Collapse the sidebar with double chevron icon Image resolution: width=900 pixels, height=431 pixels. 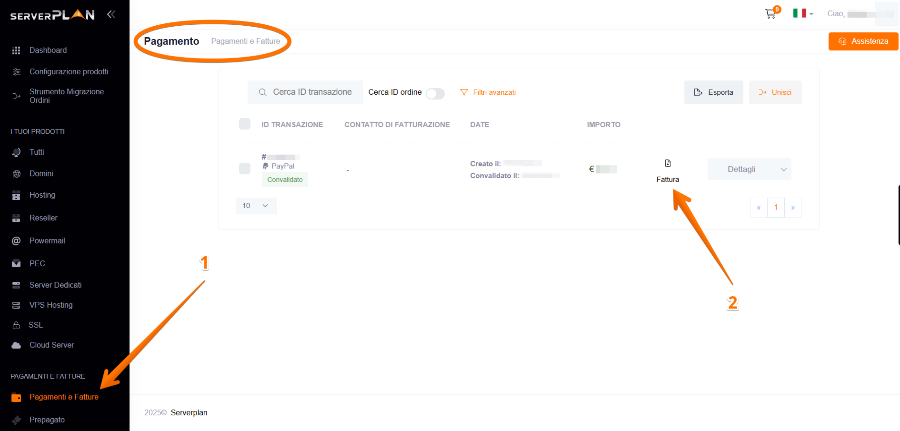[110, 14]
